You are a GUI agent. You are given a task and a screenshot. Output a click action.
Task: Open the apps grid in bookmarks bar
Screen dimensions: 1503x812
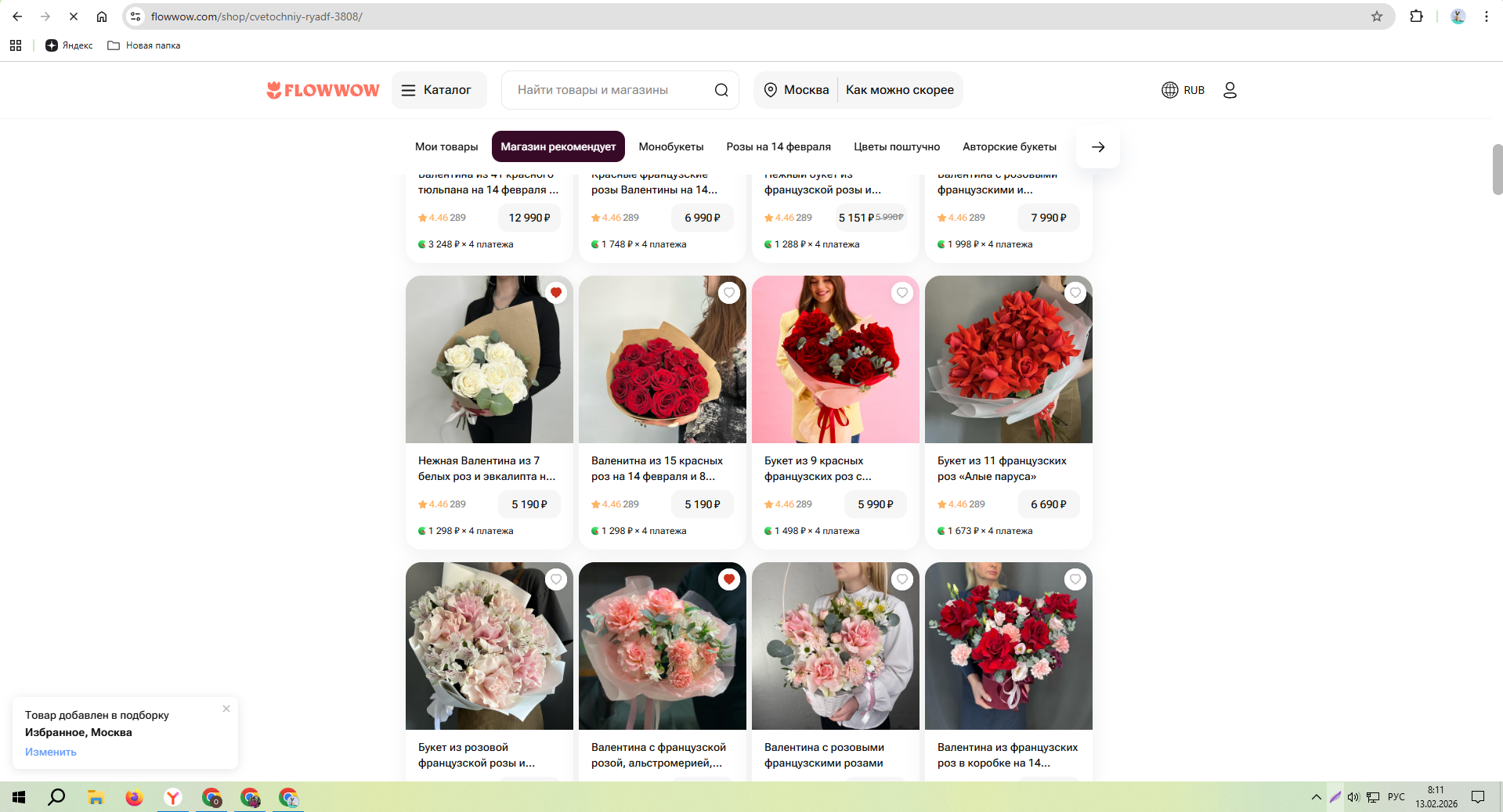point(16,45)
